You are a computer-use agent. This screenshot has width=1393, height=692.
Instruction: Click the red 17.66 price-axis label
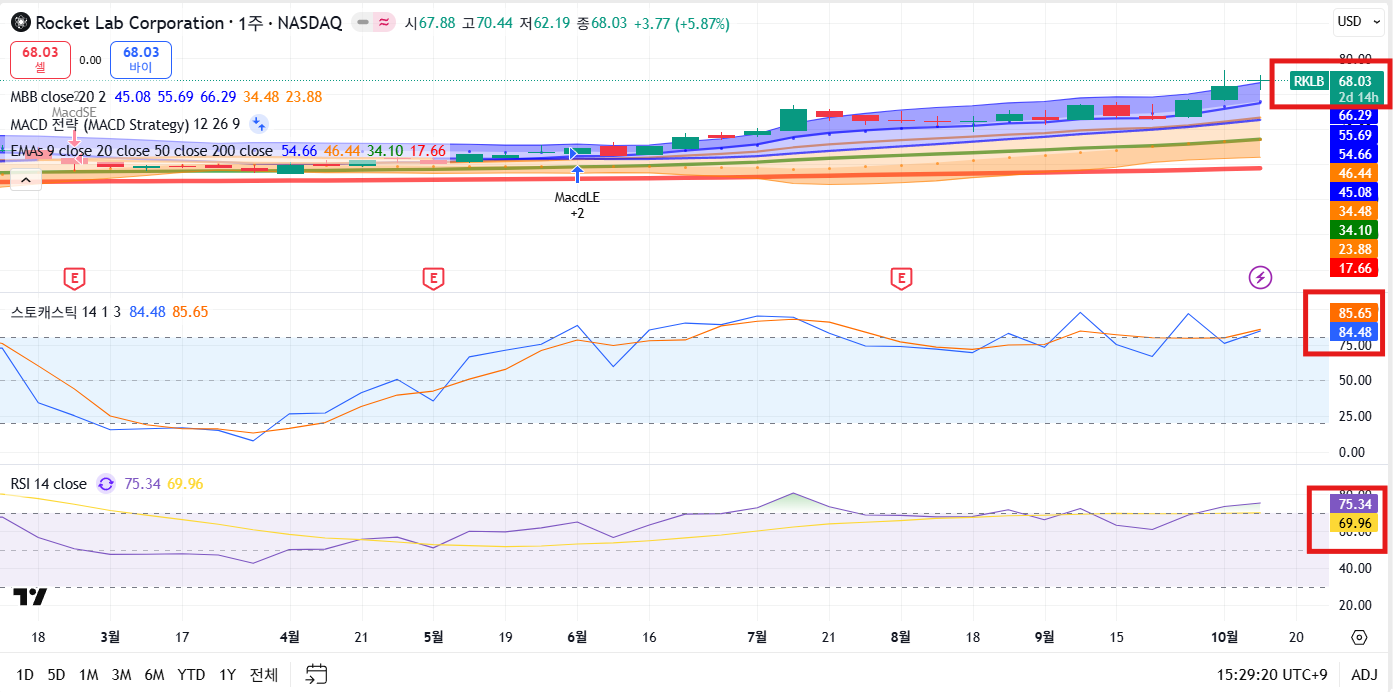1355,268
